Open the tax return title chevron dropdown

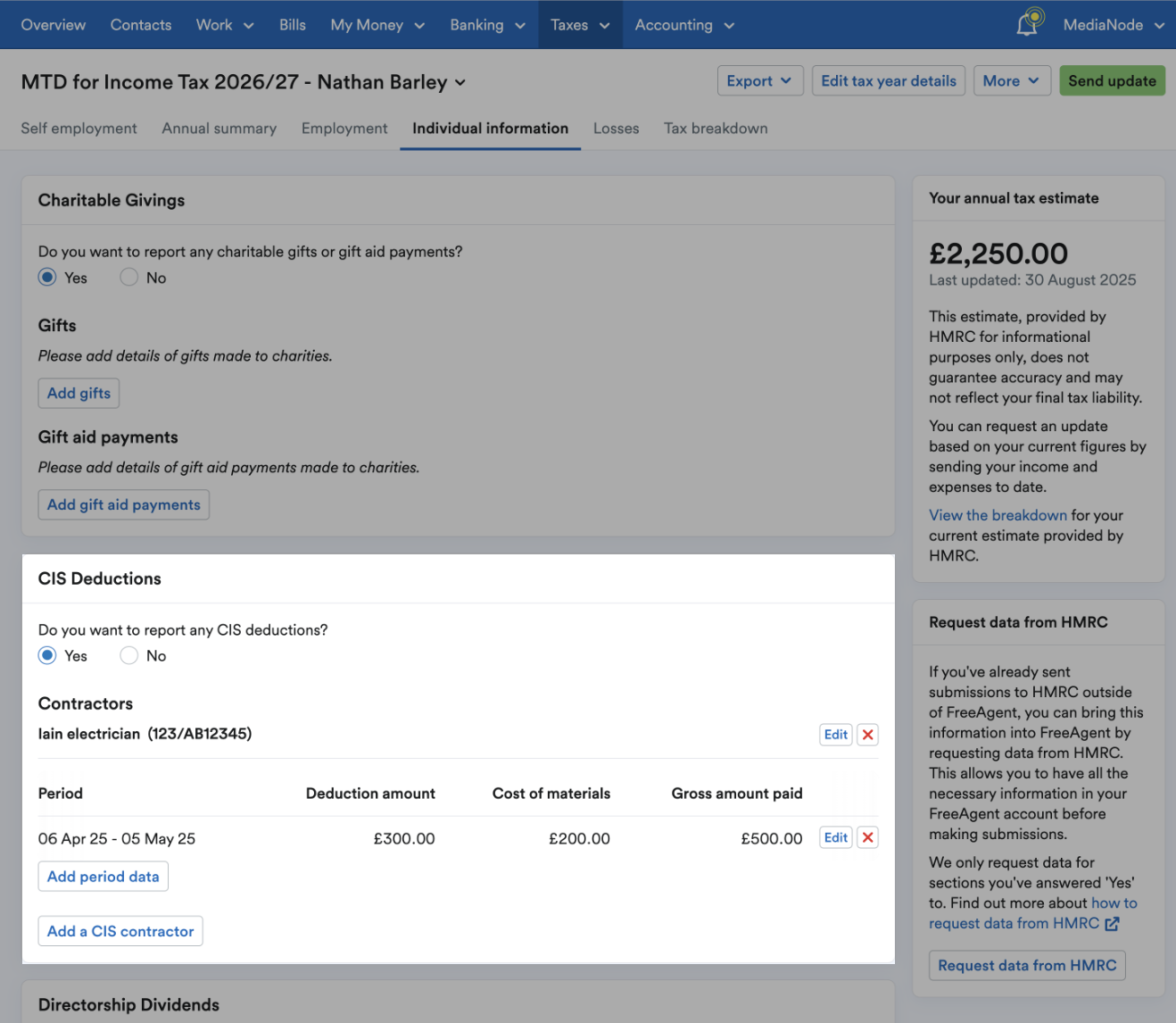point(460,82)
